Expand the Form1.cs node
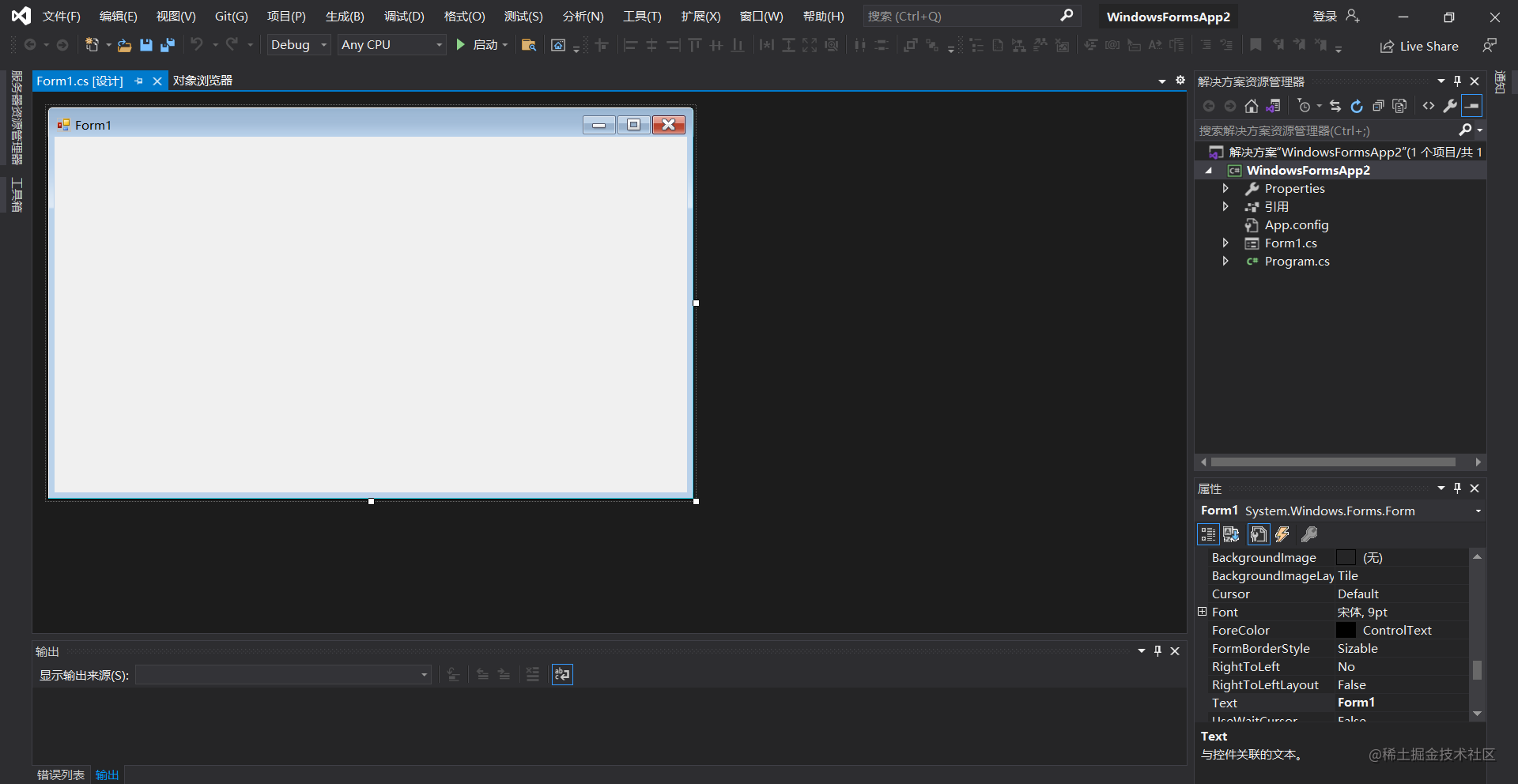1518x784 pixels. pyautogui.click(x=1225, y=243)
